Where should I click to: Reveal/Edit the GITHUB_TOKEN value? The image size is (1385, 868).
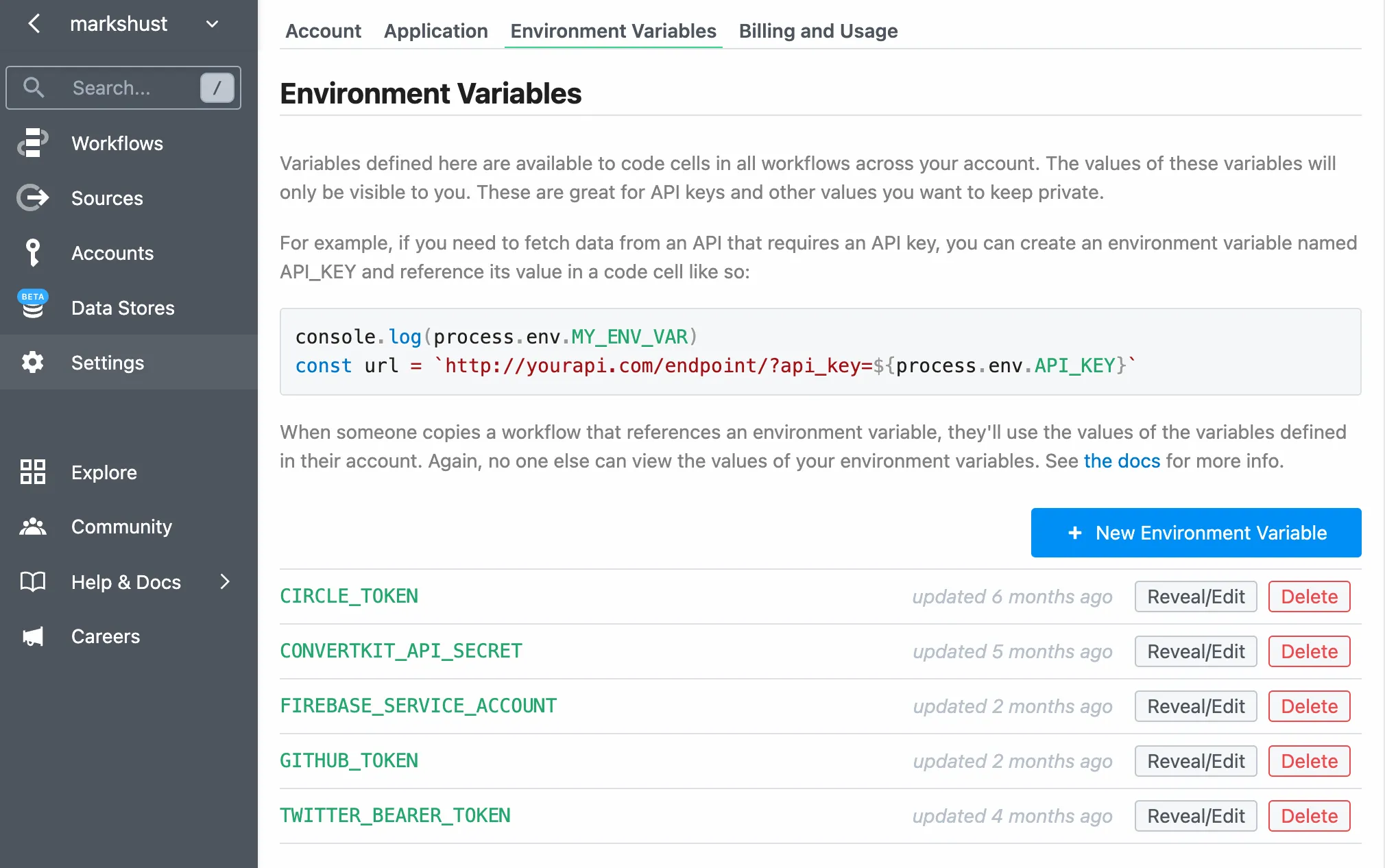1194,761
